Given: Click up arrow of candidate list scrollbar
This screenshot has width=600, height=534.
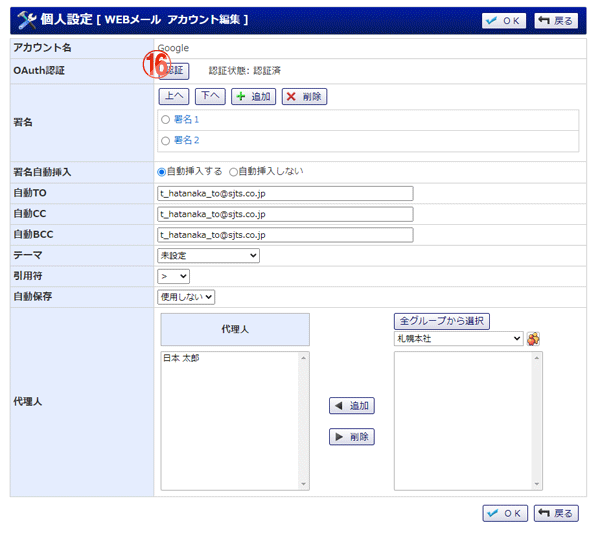Looking at the screenshot, I should [x=536, y=358].
